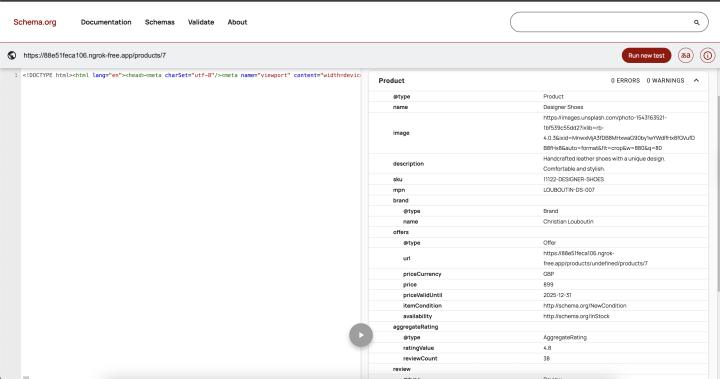The width and height of the screenshot is (720, 379).
Task: Select the reviewCount value 38
Action: 546,358
